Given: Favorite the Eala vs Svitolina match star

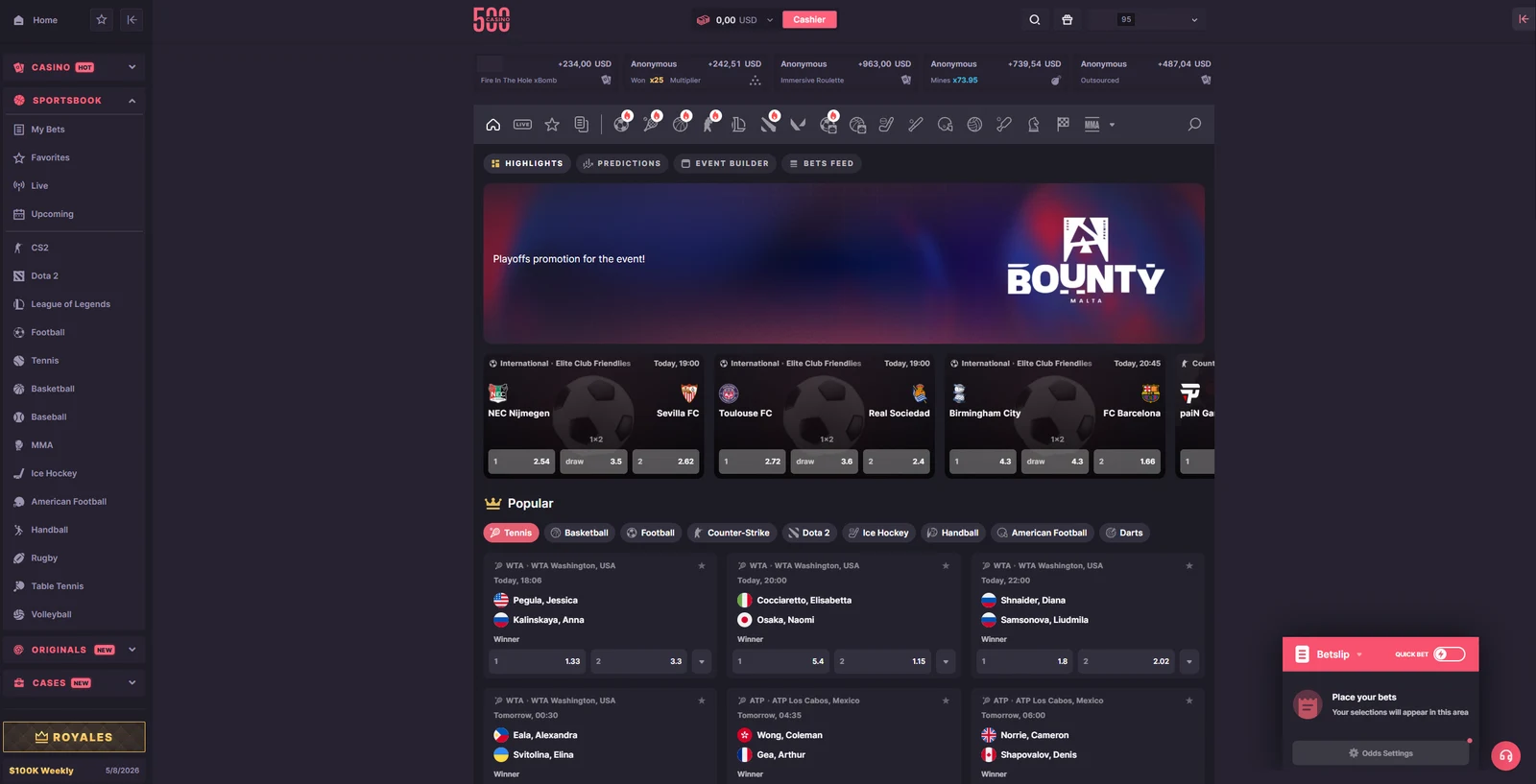Looking at the screenshot, I should (x=702, y=701).
